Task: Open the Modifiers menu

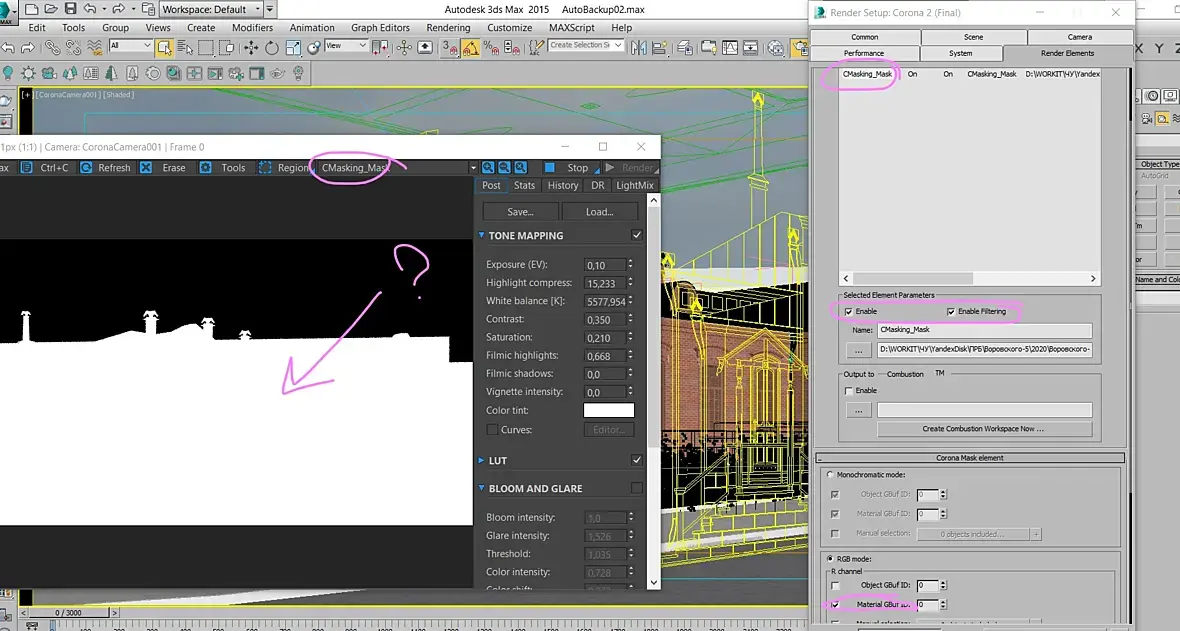Action: [x=252, y=27]
